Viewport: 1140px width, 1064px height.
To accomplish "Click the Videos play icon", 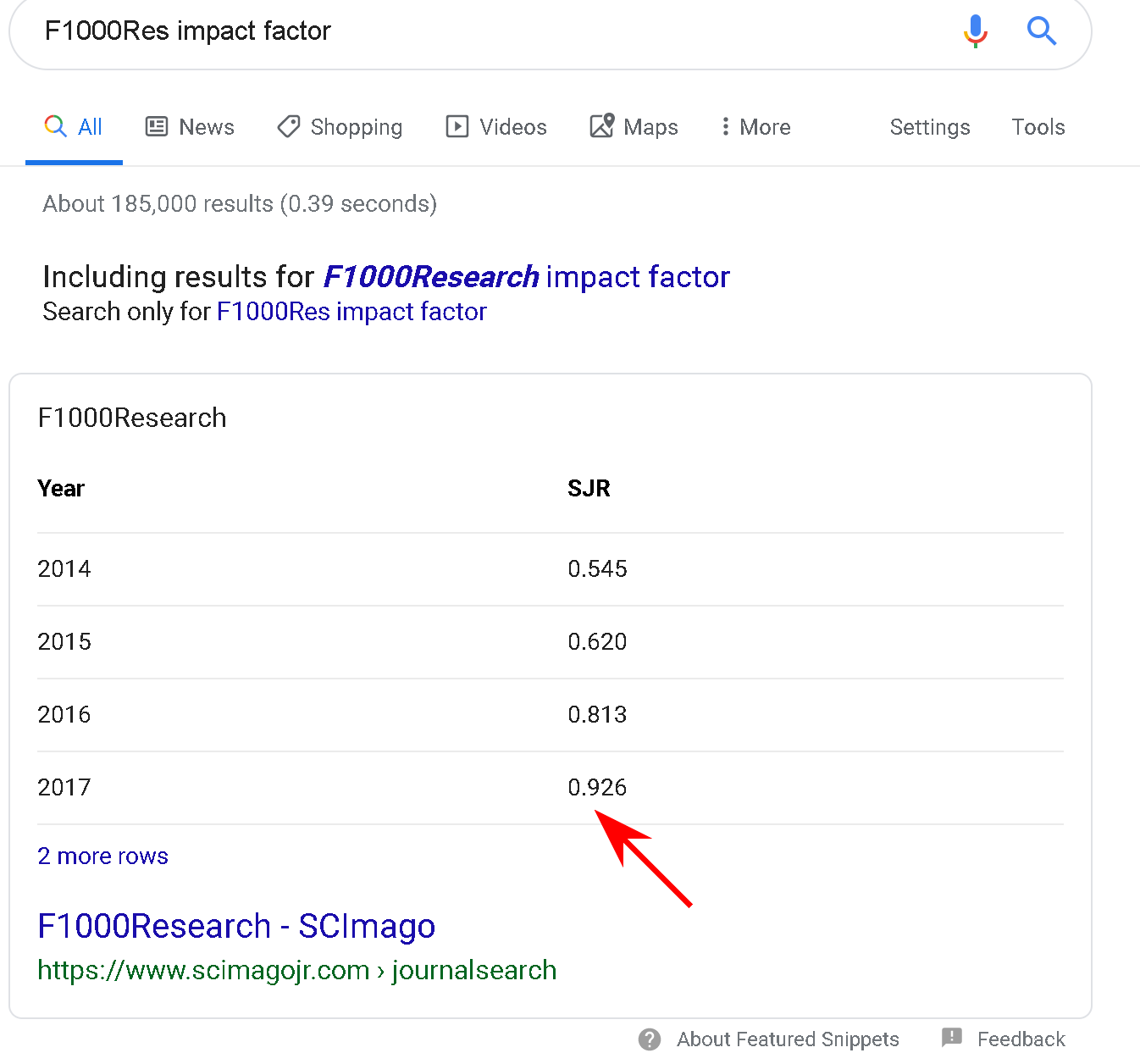I will tap(457, 127).
